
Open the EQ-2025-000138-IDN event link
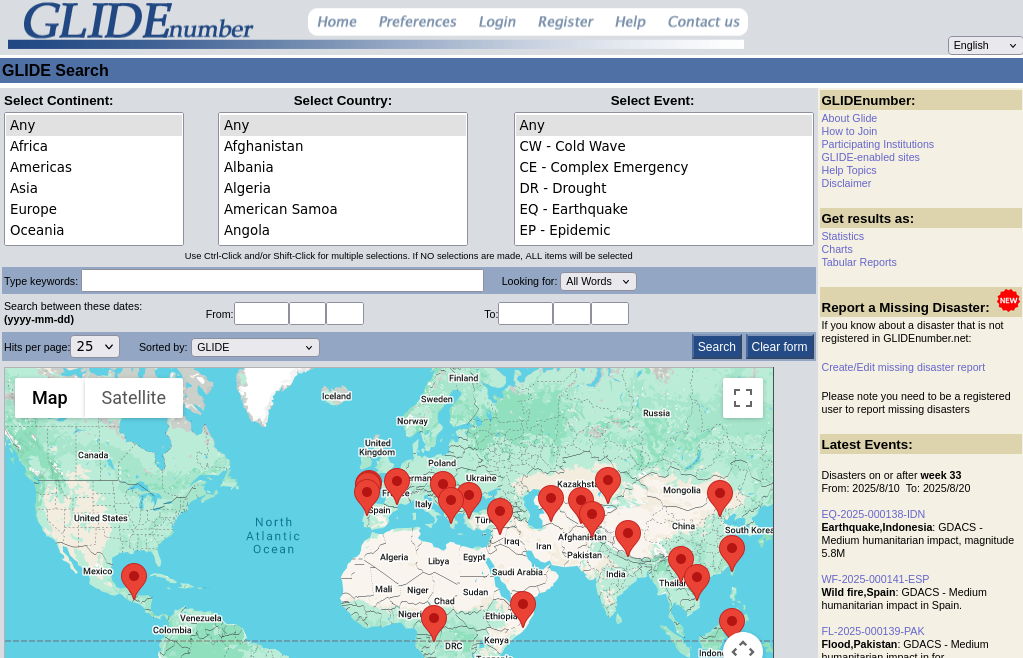coord(873,514)
